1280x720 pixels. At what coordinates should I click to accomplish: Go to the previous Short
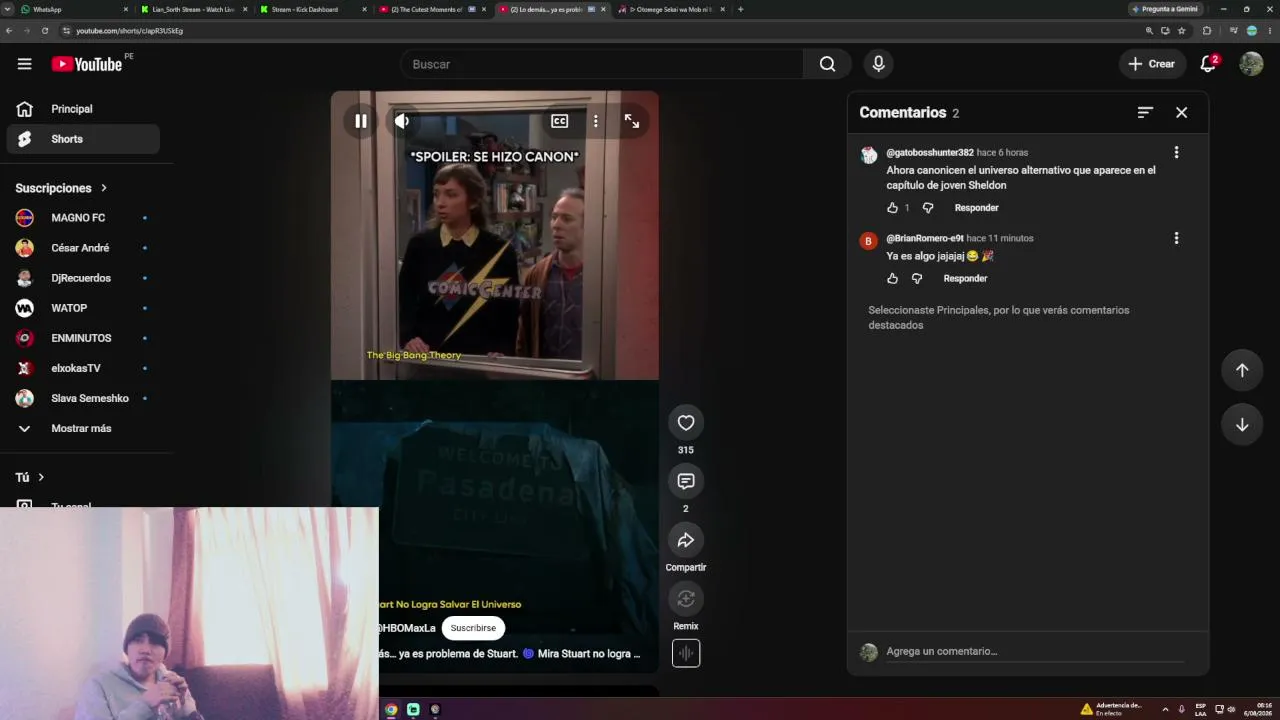(x=1242, y=370)
